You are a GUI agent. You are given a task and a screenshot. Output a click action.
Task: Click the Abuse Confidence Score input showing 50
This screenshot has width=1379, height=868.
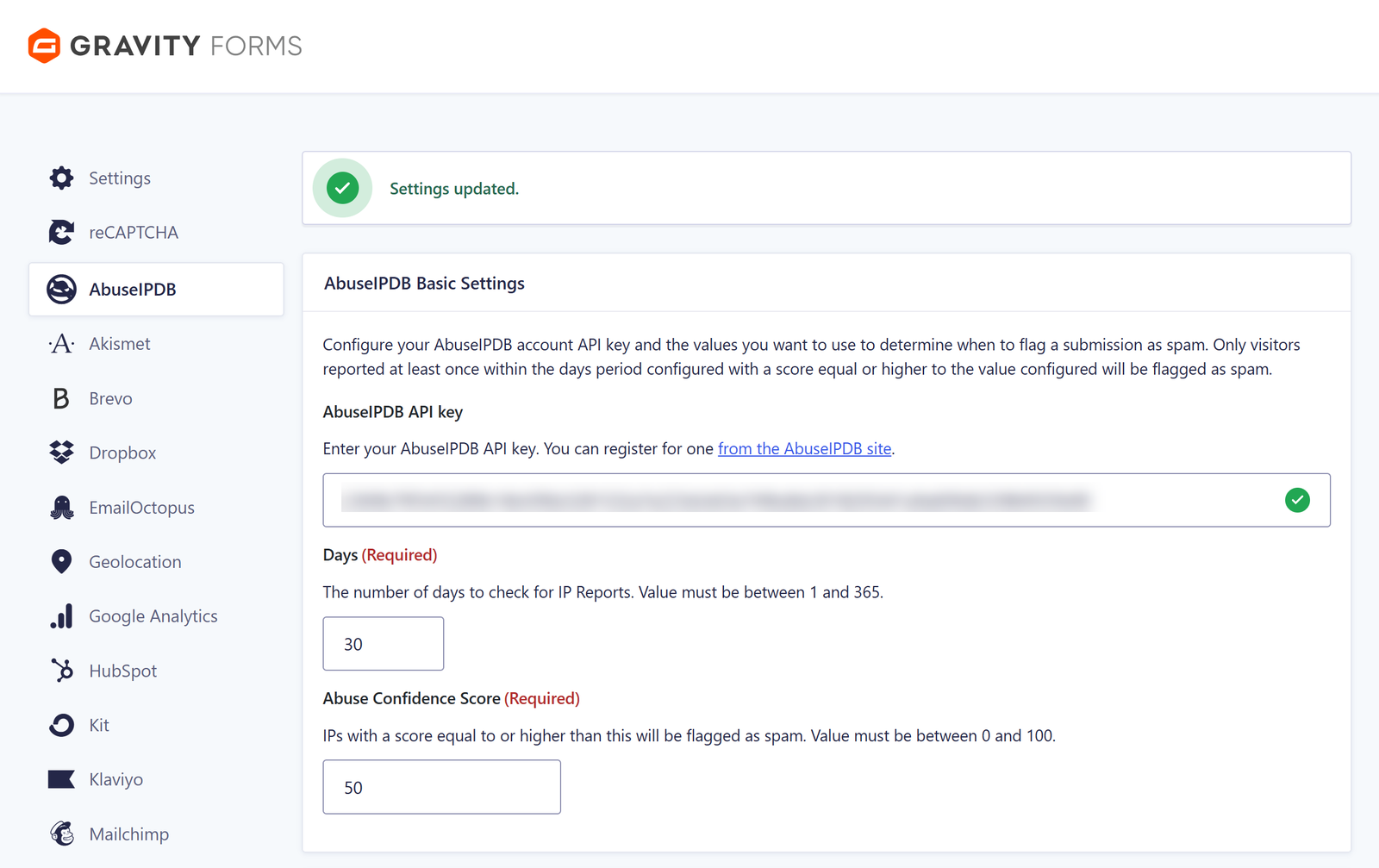tap(442, 787)
